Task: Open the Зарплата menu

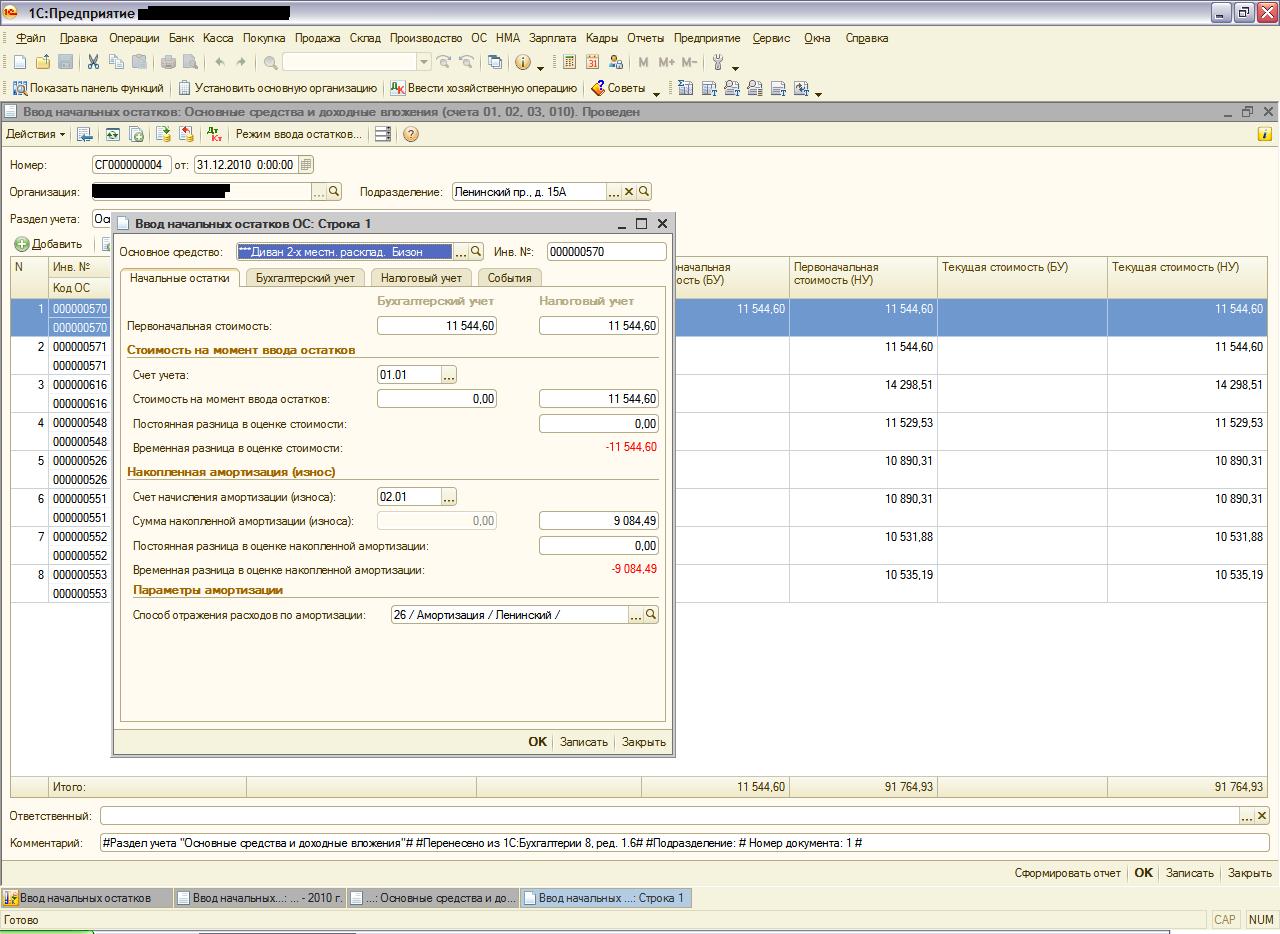Action: [x=552, y=38]
